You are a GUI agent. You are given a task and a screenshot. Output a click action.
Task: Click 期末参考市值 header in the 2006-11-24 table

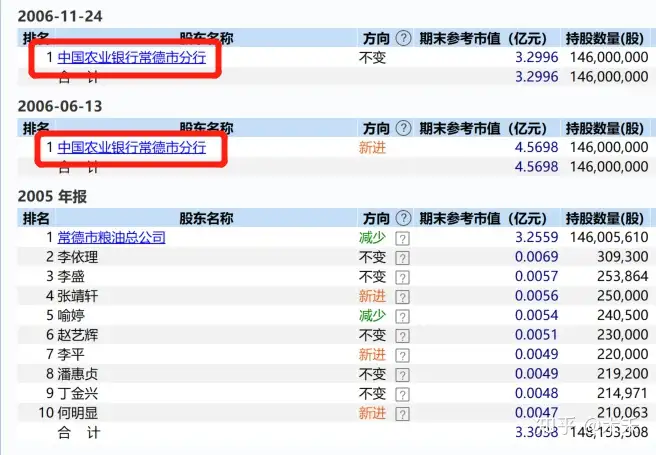coord(483,38)
